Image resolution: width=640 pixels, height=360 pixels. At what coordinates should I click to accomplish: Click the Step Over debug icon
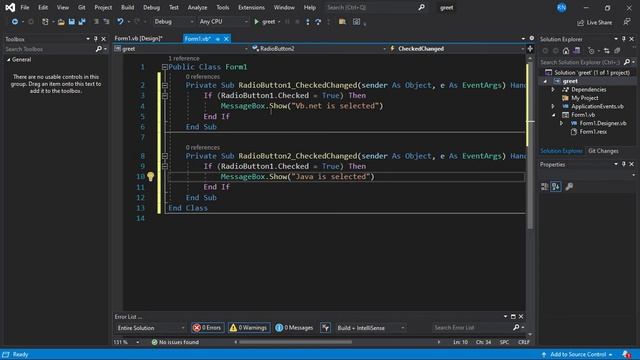coord(318,22)
